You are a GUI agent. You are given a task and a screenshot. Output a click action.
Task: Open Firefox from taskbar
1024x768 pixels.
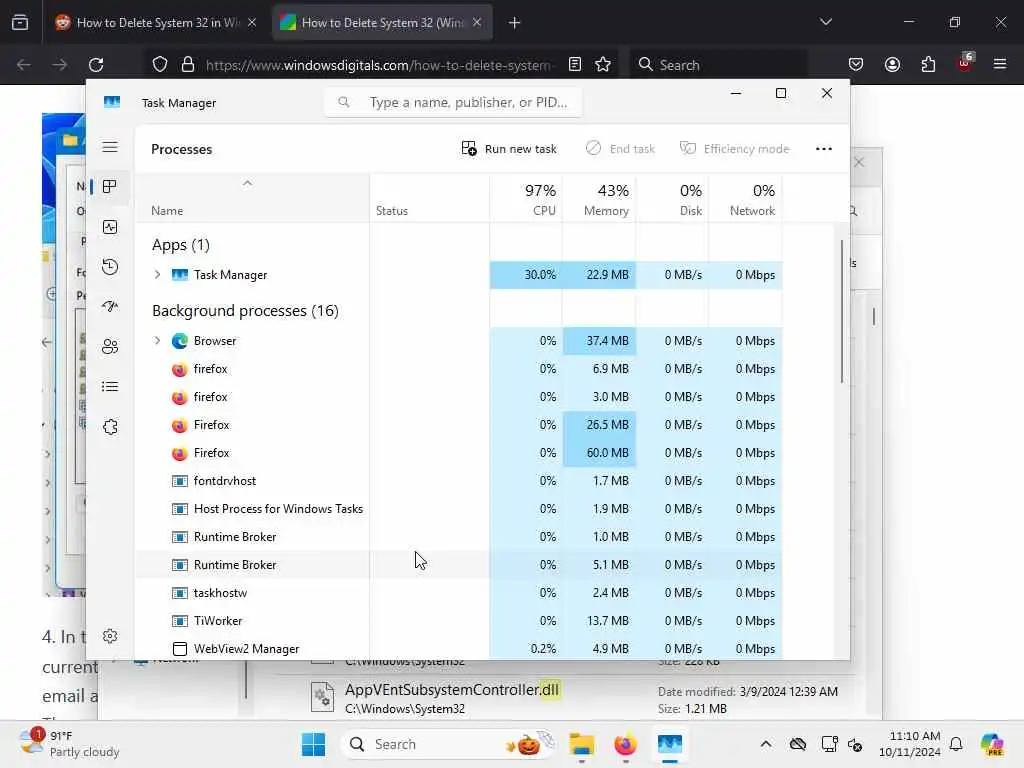(625, 744)
